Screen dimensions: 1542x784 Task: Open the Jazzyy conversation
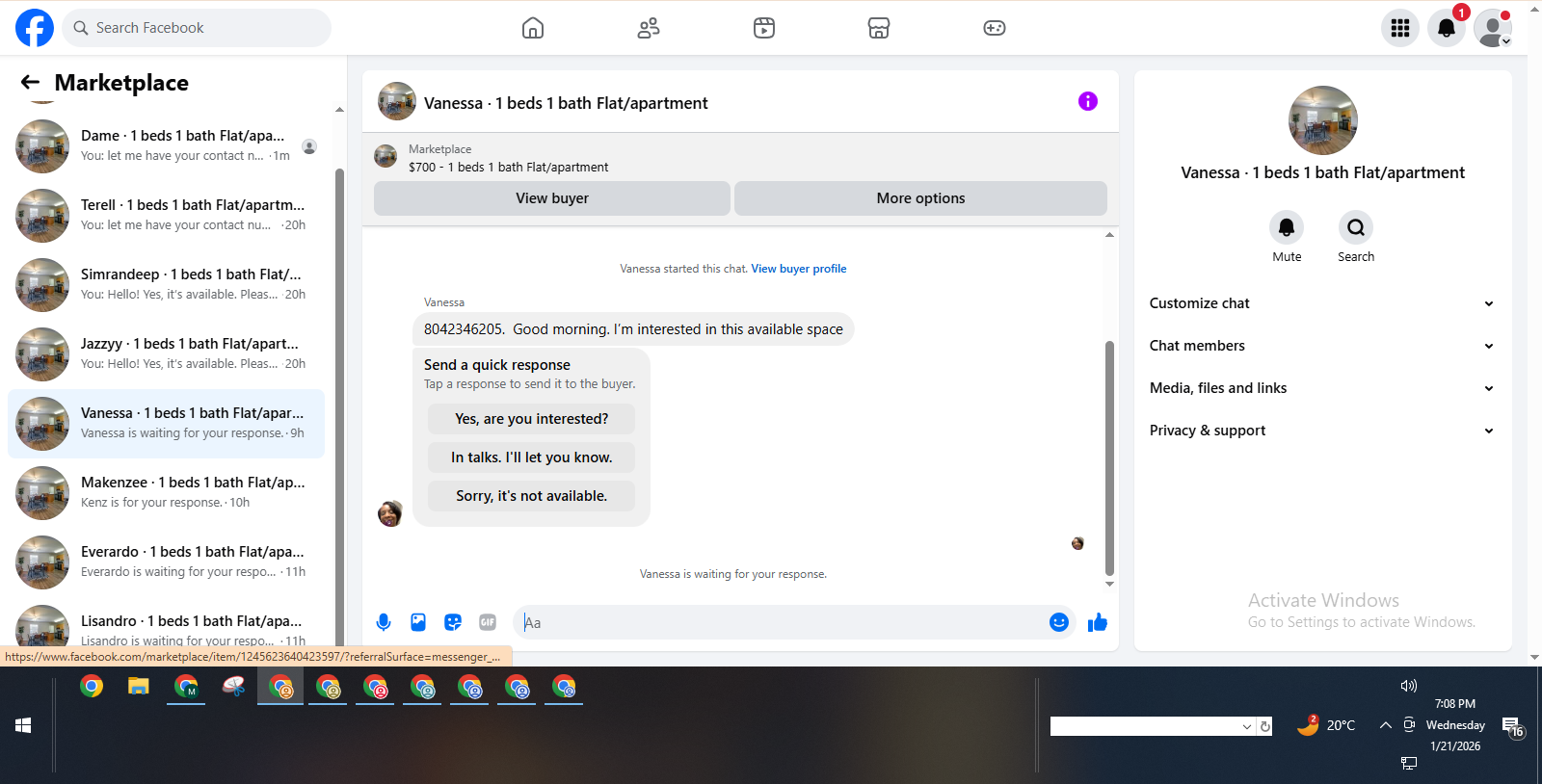(x=166, y=354)
